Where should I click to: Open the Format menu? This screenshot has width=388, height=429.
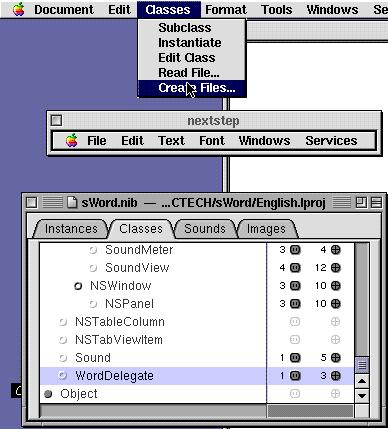pos(226,10)
